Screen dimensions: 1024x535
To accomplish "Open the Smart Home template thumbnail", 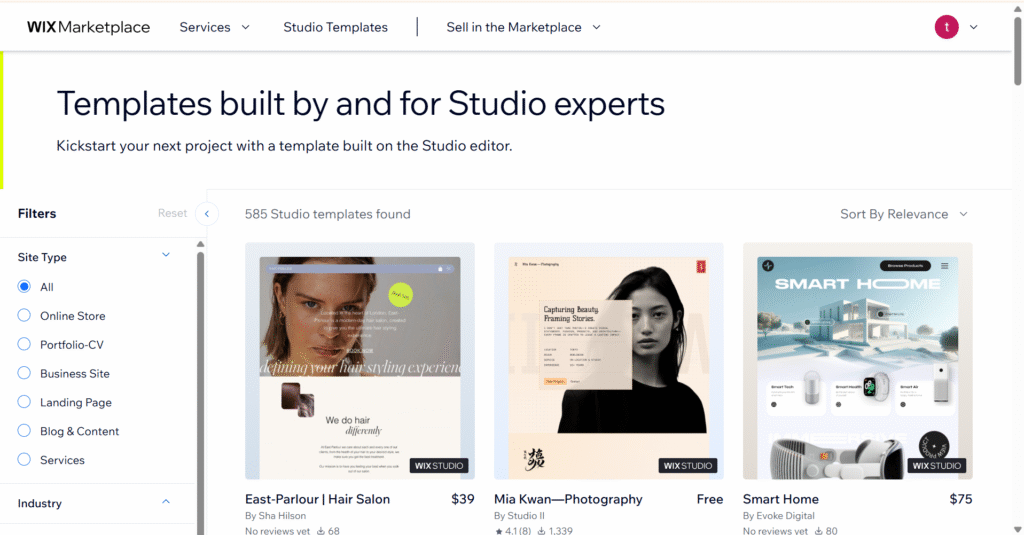I will 857,360.
